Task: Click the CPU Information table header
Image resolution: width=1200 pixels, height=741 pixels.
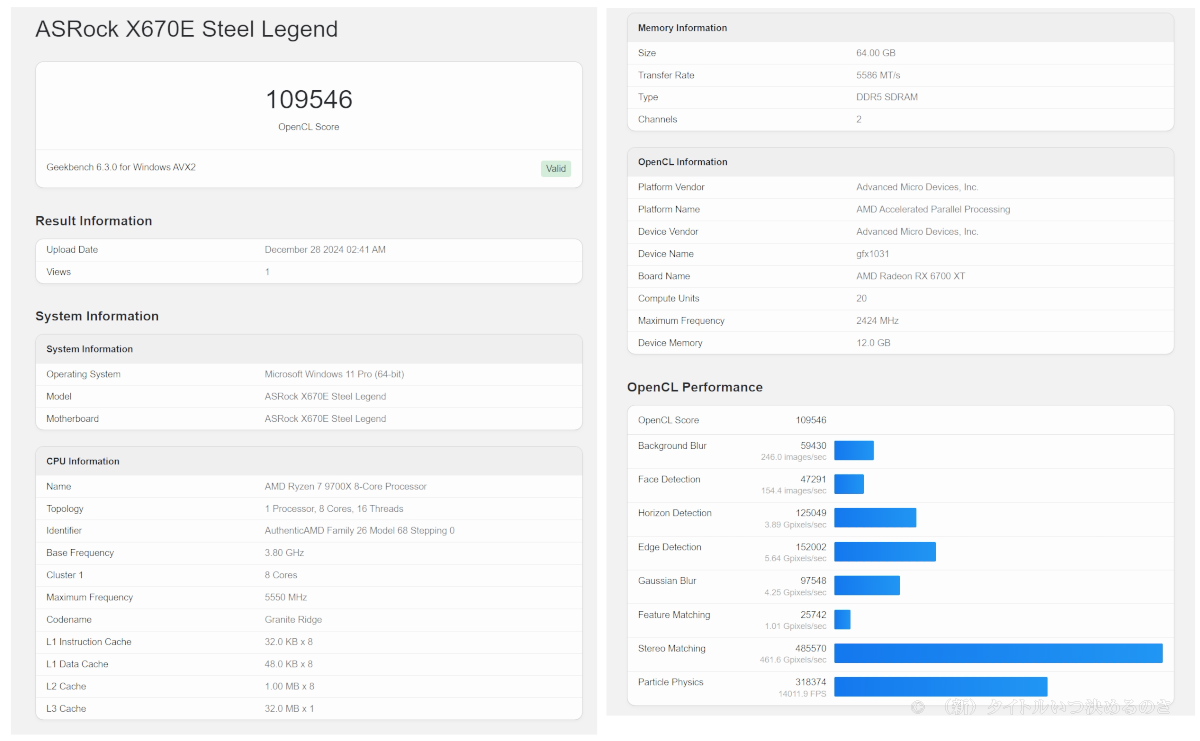Action: 309,461
